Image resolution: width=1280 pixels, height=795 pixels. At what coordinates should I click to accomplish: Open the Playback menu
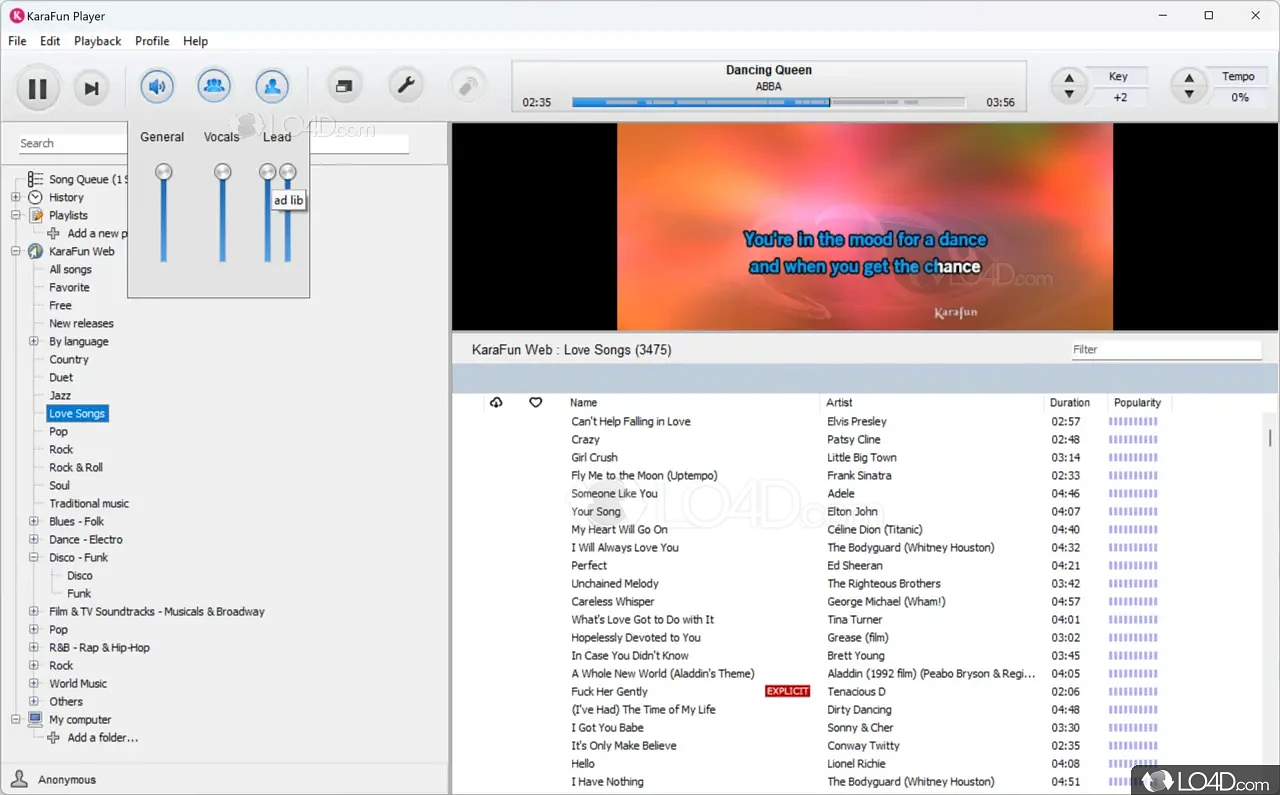tap(98, 41)
